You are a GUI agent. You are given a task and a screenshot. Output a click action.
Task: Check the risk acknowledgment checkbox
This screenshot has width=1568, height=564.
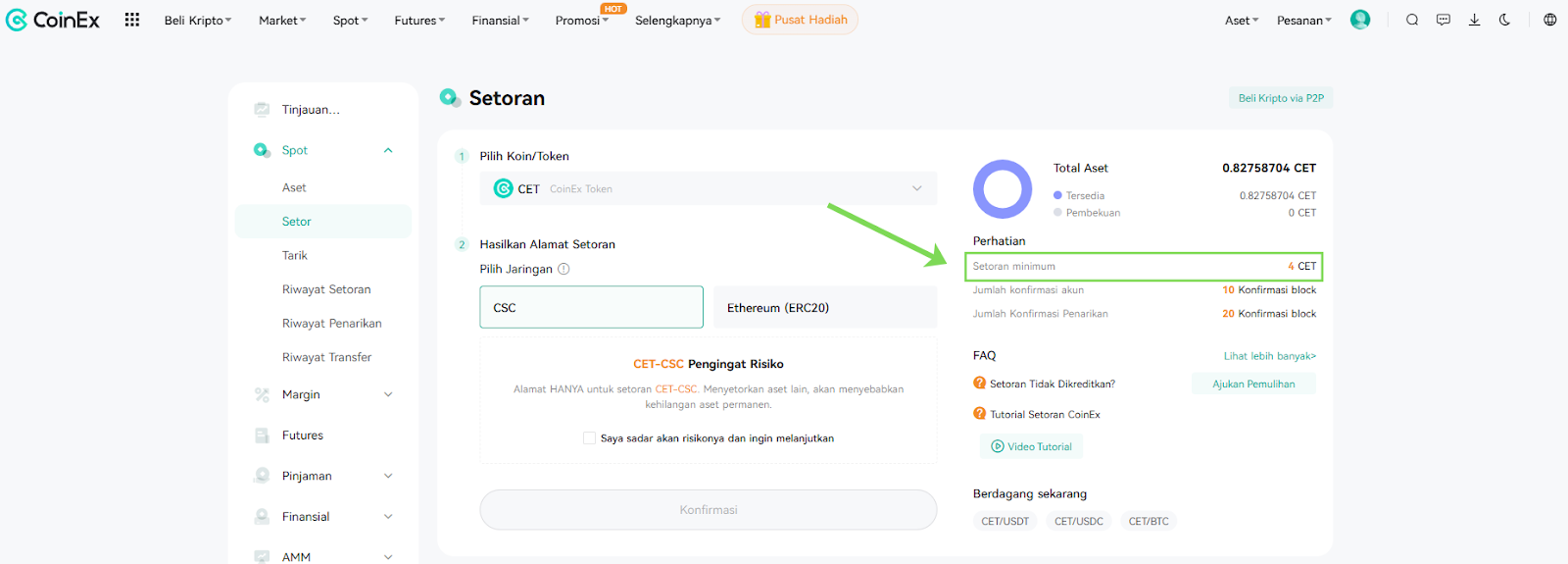pos(589,438)
